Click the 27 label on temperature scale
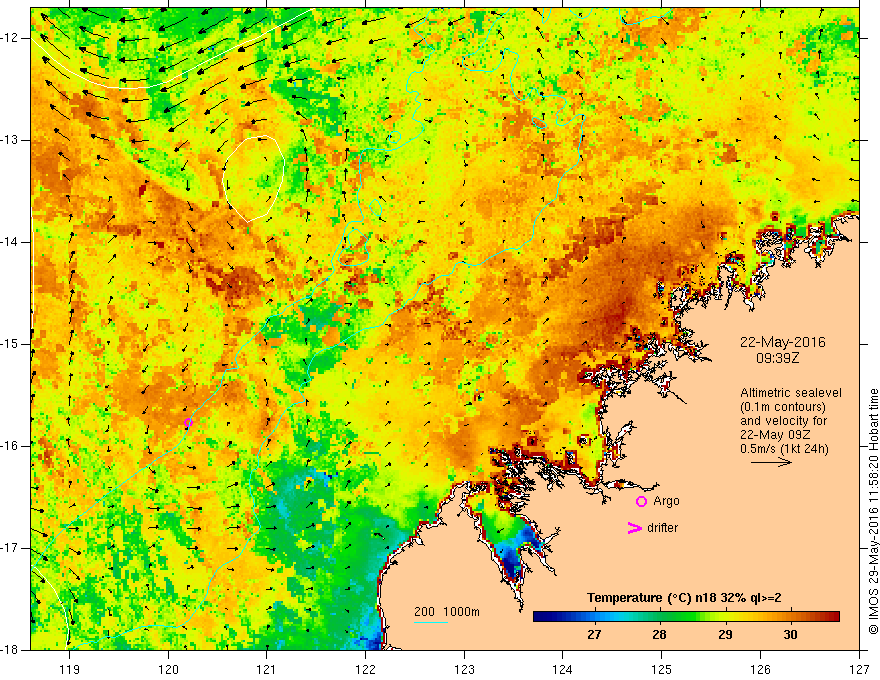The width and height of the screenshot is (880, 680). tap(594, 635)
